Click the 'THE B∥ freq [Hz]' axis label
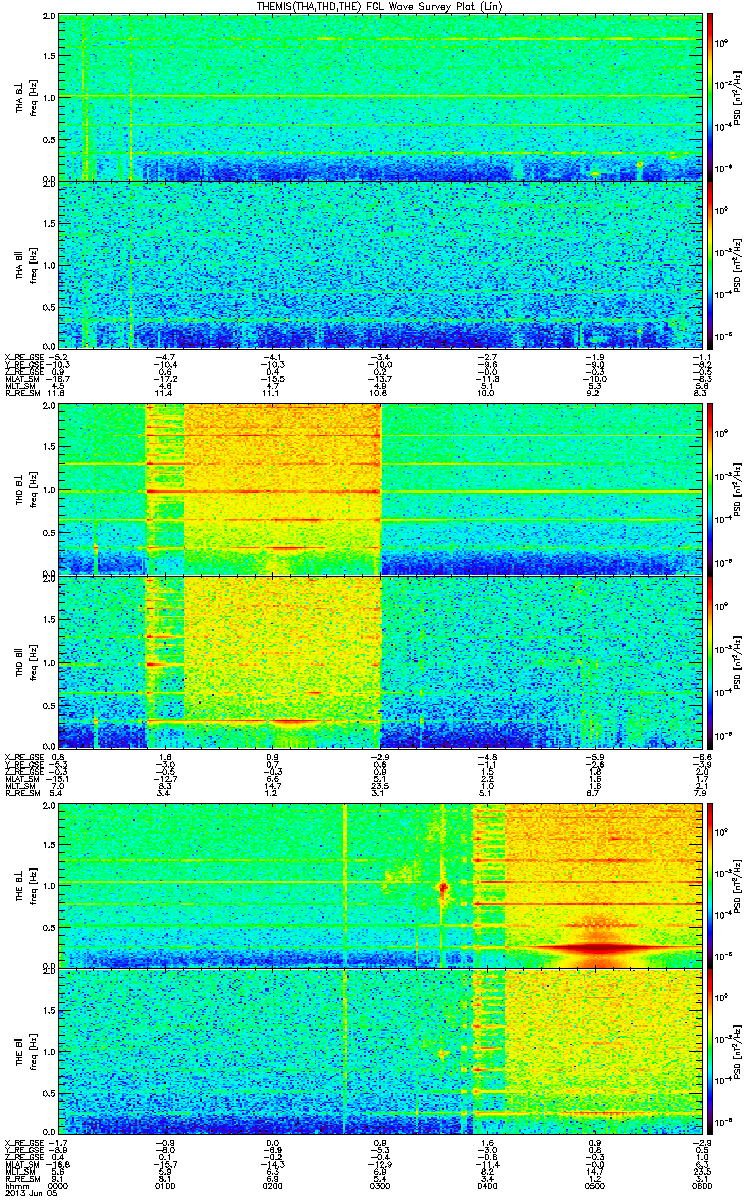This screenshot has width=750, height=1200. point(25,1053)
